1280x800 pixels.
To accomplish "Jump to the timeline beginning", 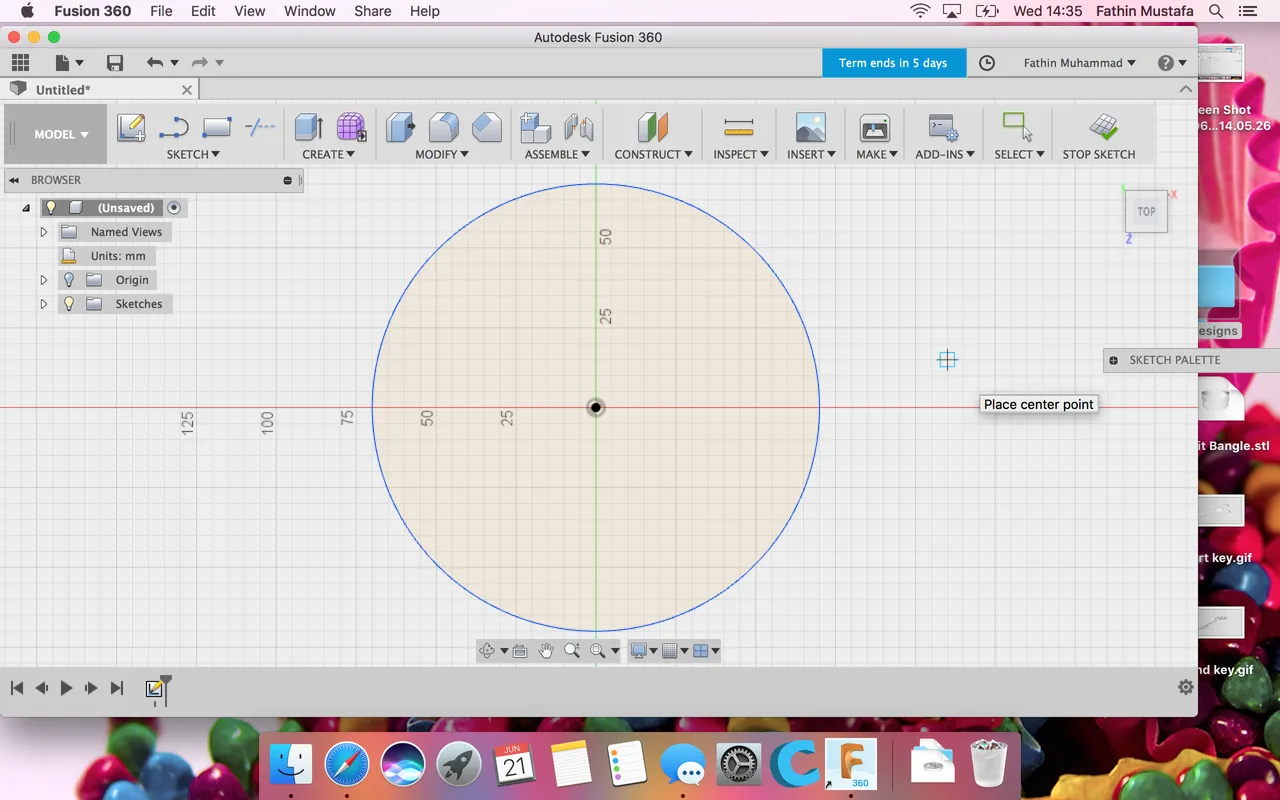I will click(17, 688).
